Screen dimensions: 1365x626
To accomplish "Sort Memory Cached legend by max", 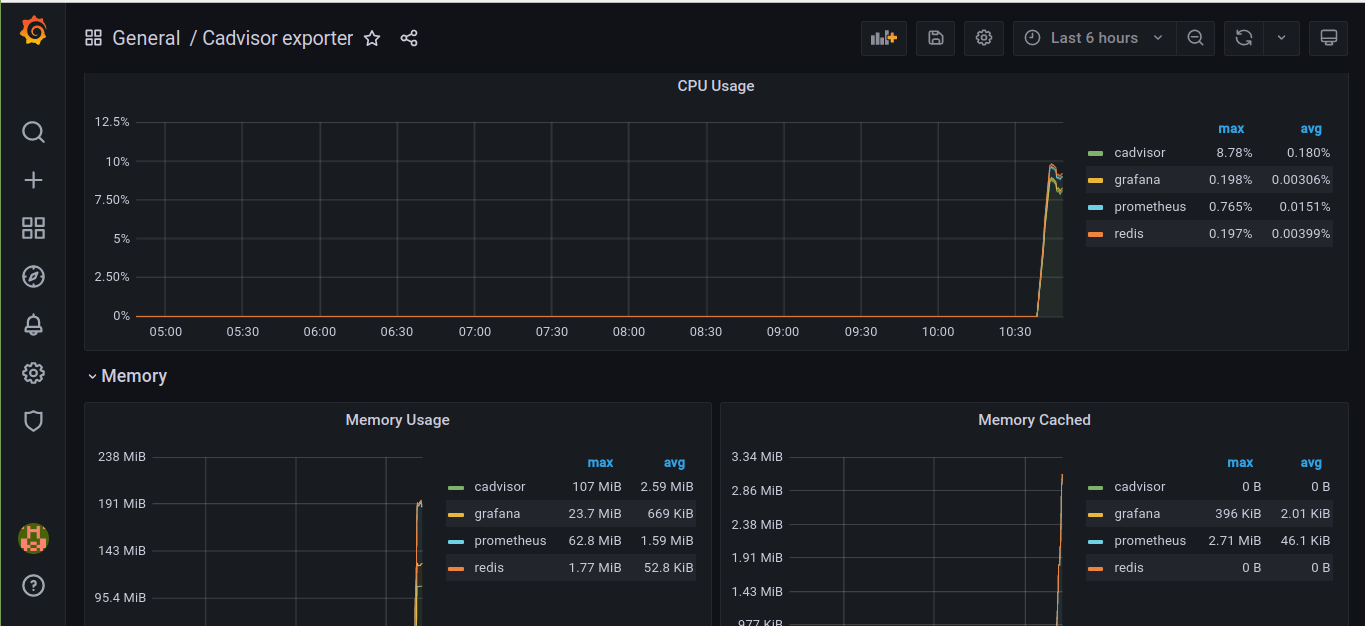I will click(x=1240, y=462).
